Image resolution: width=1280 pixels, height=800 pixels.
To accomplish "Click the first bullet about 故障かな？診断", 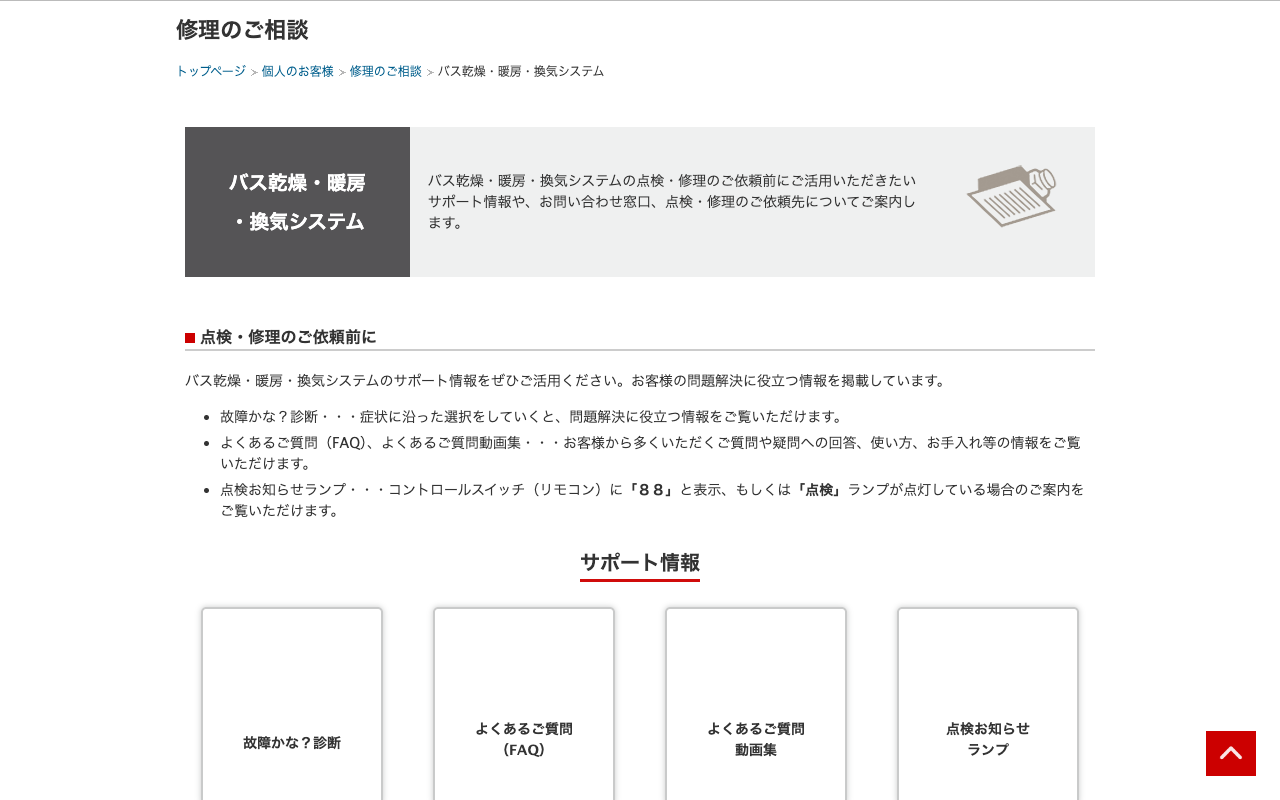I will [x=534, y=416].
